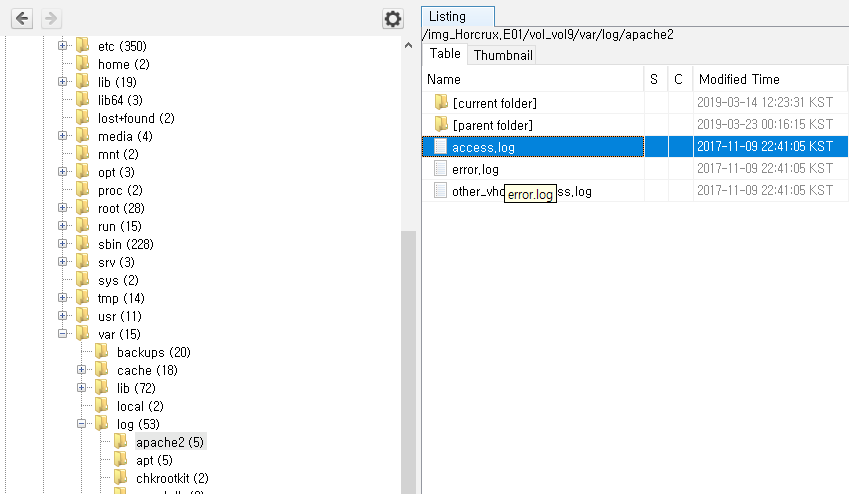Click the lost+found folder icon

coord(83,118)
